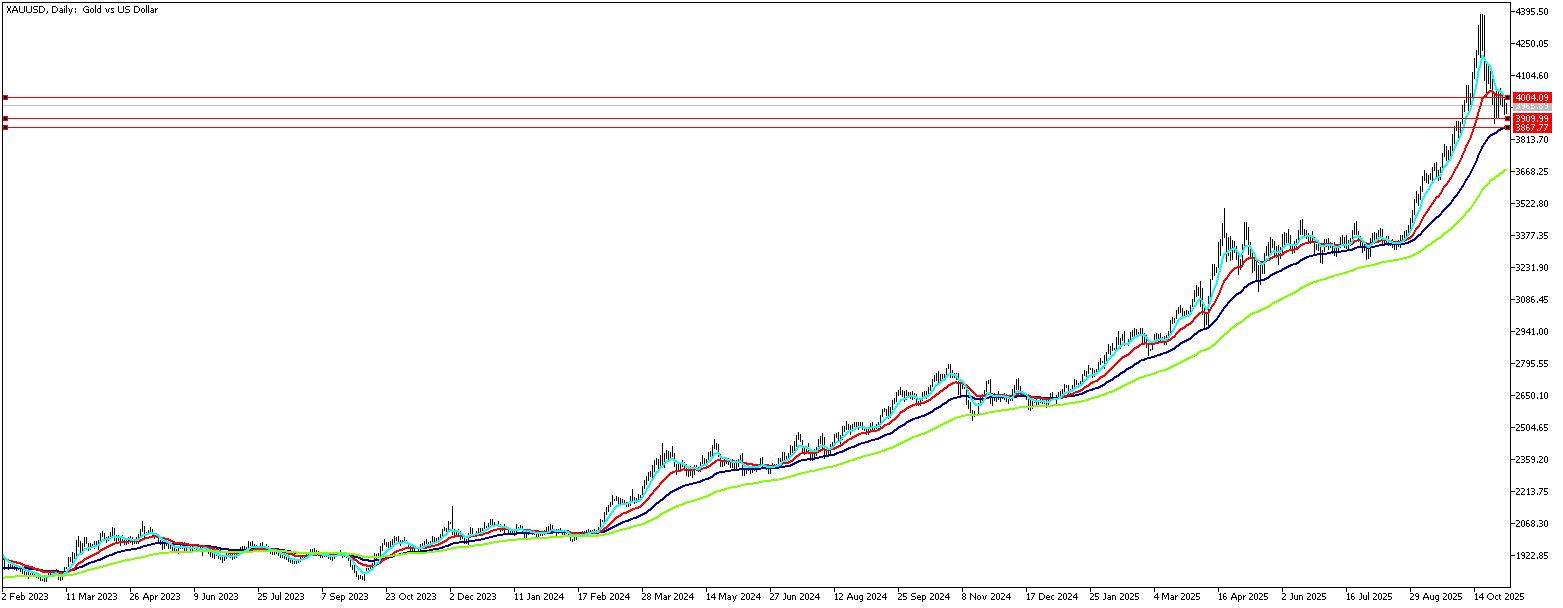Image resolution: width=1563 pixels, height=608 pixels.
Task: Grab the left anchor of the 4004.09 line
Action: tap(5, 97)
